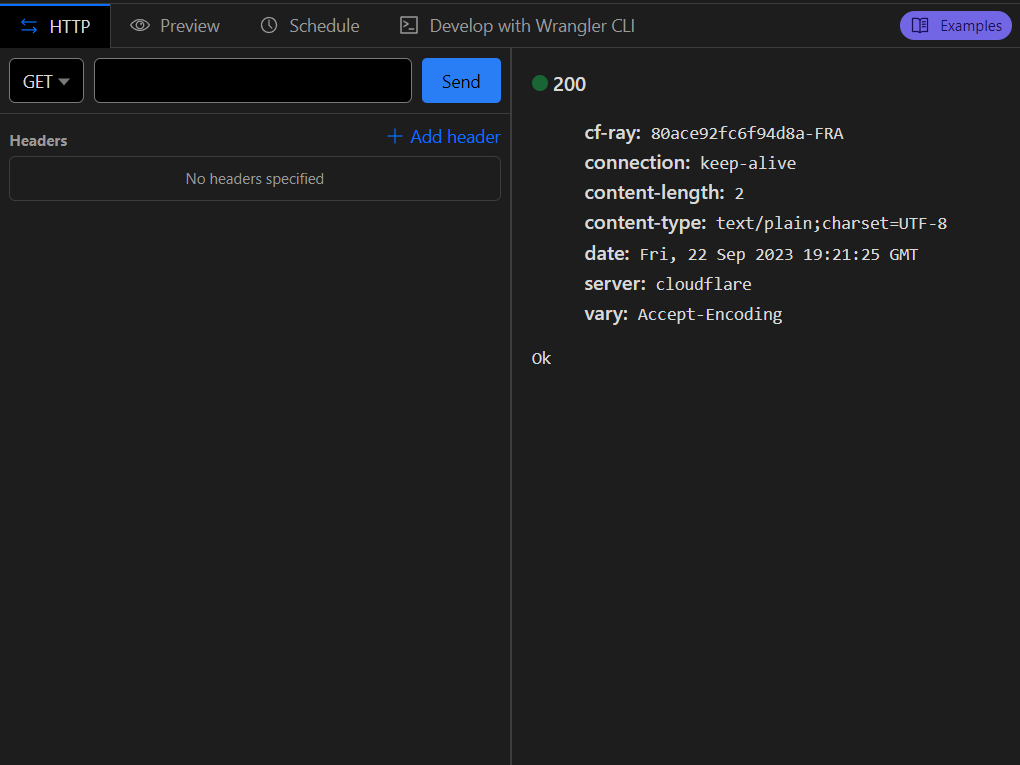Screen dimensions: 1020x765
Task: Click the cf-ray header value
Action: (x=747, y=133)
